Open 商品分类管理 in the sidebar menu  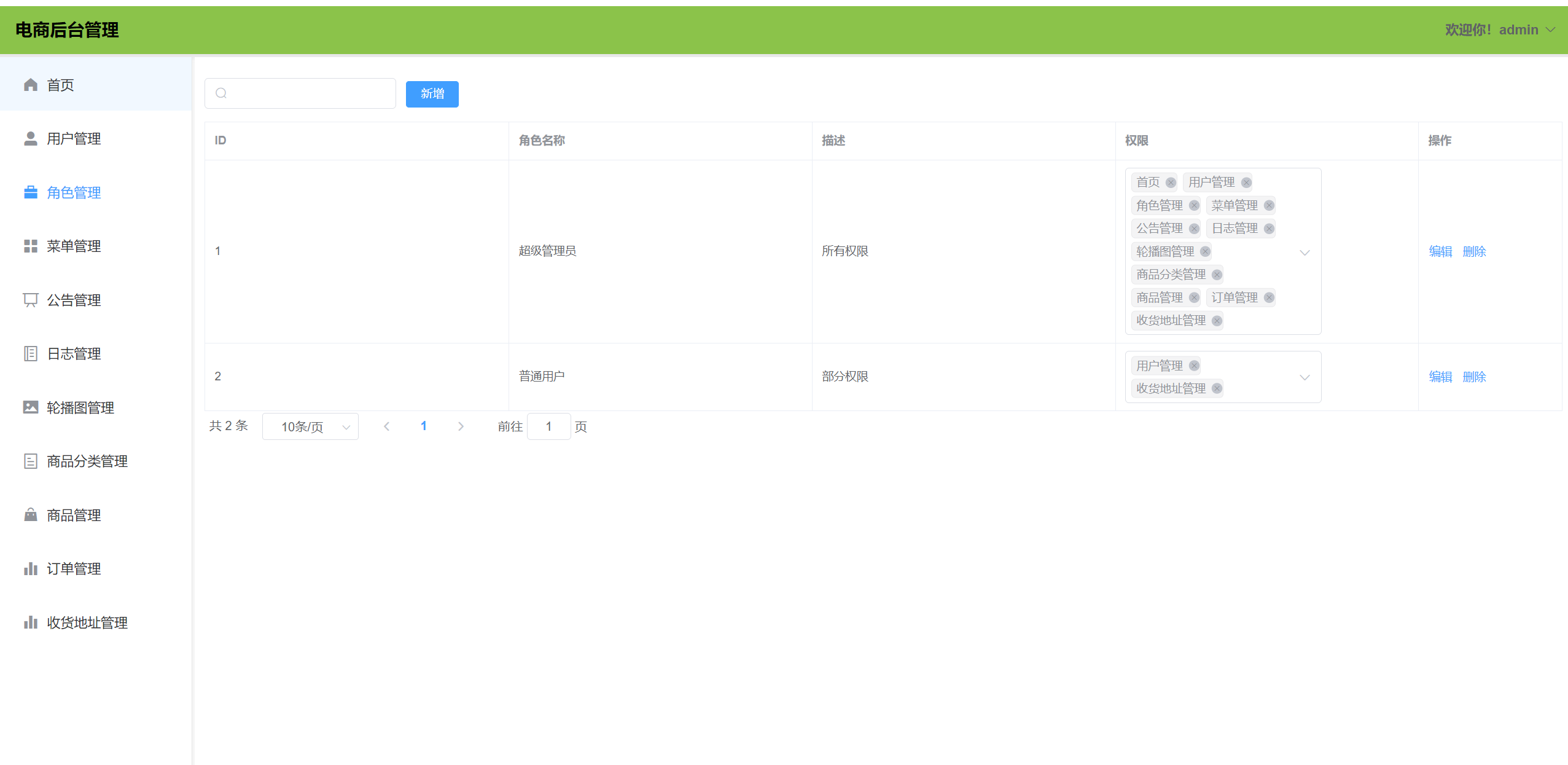87,461
